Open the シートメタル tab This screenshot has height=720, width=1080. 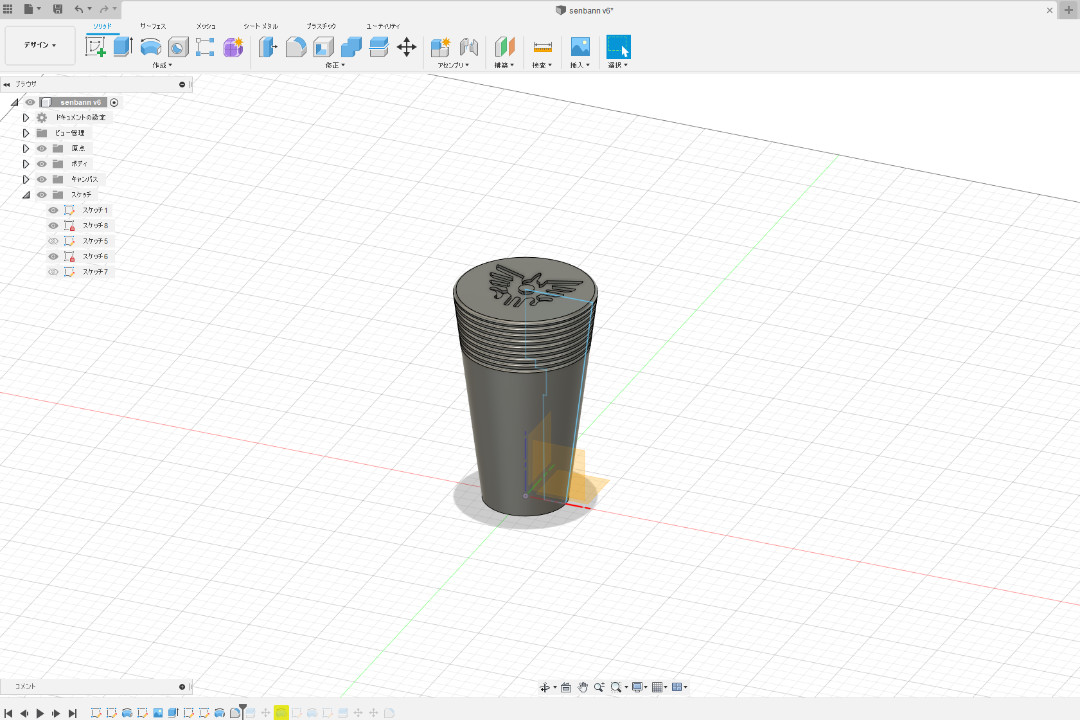pos(261,25)
